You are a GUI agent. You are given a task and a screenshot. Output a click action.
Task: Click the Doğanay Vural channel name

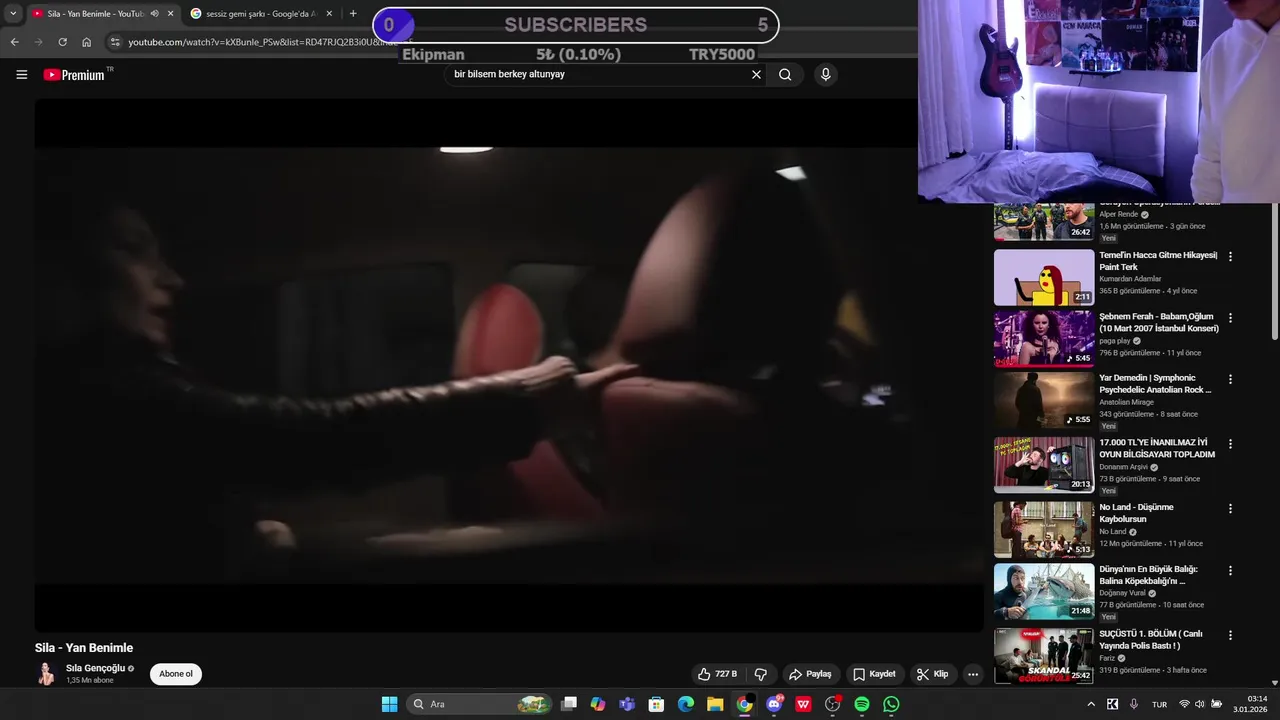point(1121,593)
